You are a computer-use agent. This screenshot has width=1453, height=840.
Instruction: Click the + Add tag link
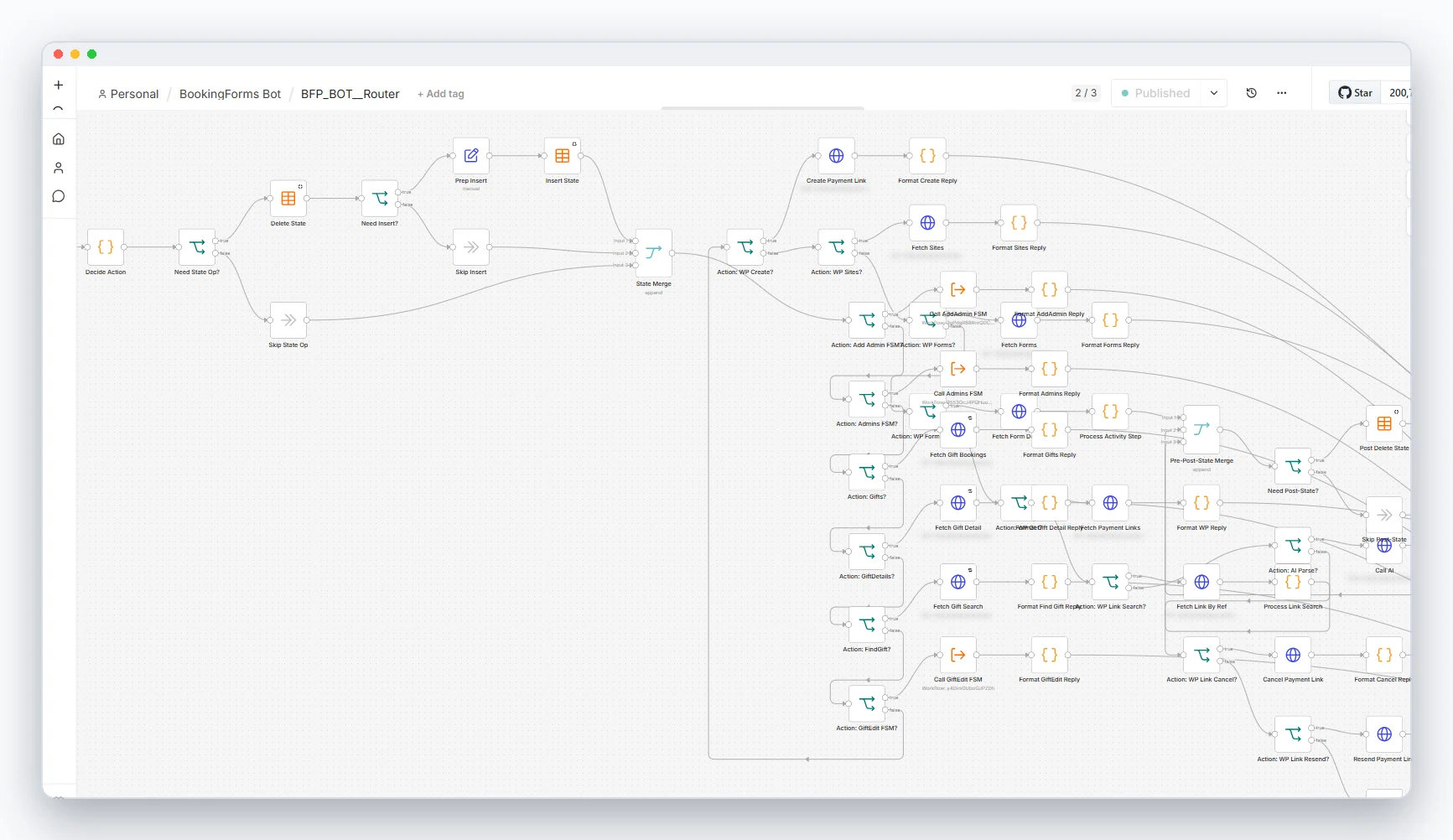click(441, 94)
